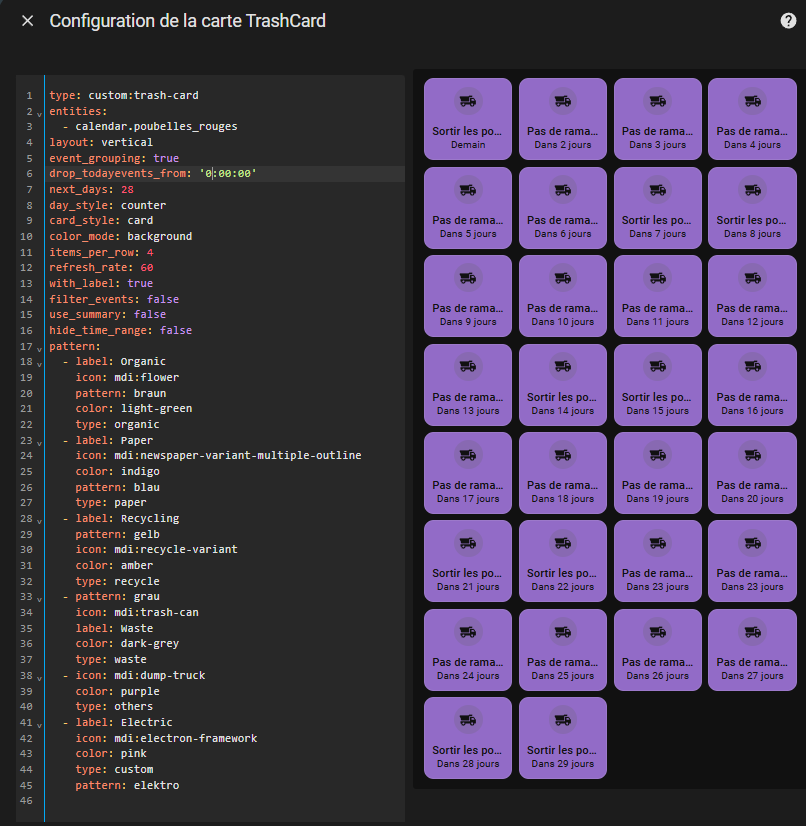Screen dimensions: 806x826
Task: Click truck icon on the Demain card
Action: tap(468, 101)
